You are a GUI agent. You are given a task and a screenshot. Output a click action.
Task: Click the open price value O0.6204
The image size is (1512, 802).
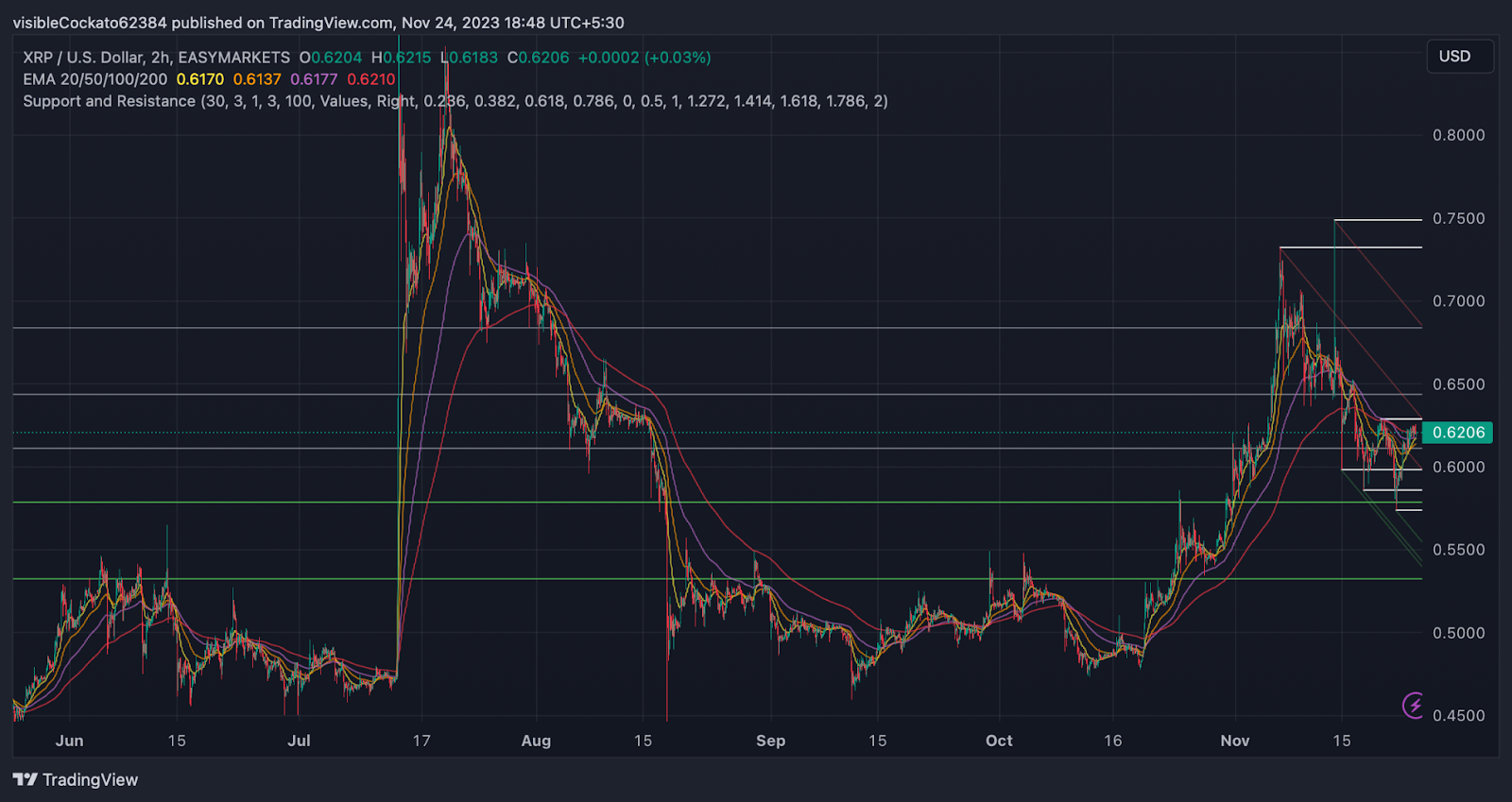(x=331, y=58)
